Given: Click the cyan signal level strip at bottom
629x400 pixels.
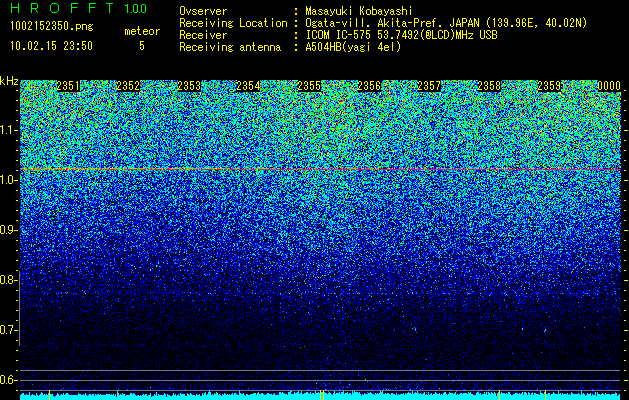Looking at the screenshot, I should (x=321, y=397).
